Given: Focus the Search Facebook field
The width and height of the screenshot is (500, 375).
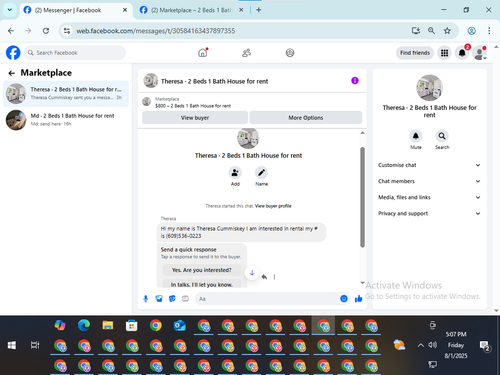Looking at the screenshot, I should click(75, 53).
